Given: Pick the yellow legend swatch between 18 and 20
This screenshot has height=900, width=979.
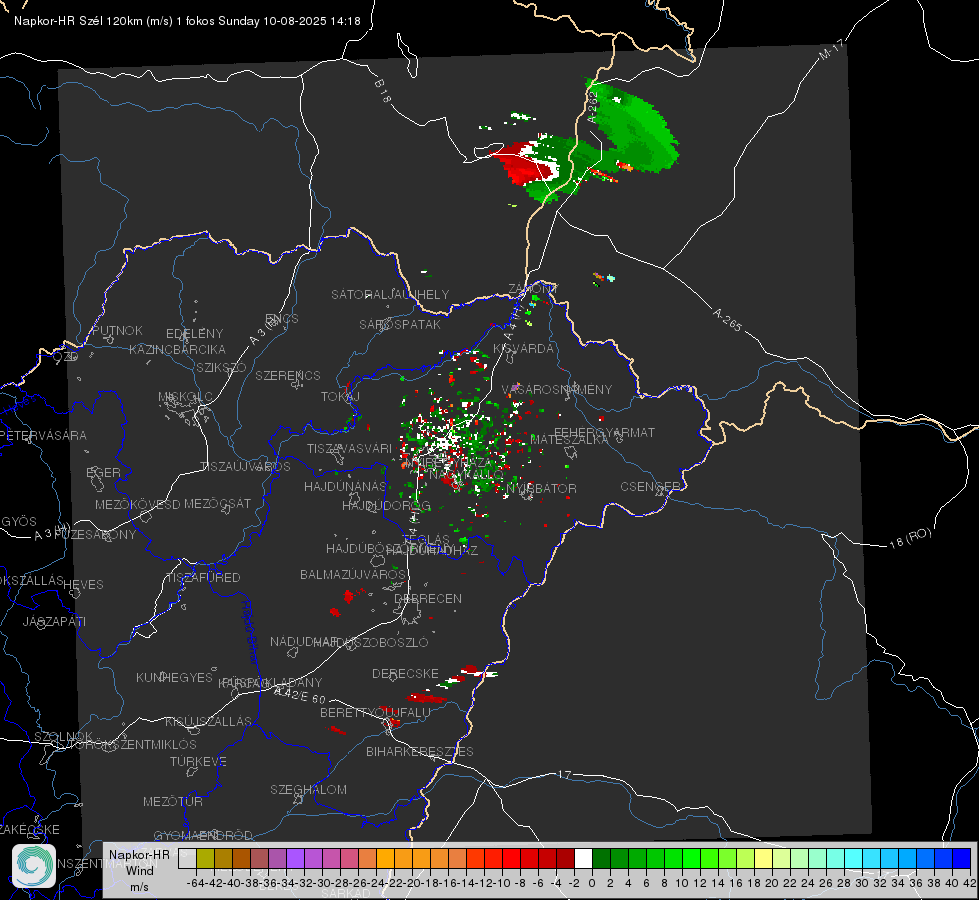Looking at the screenshot, I should pyautogui.click(x=764, y=858).
